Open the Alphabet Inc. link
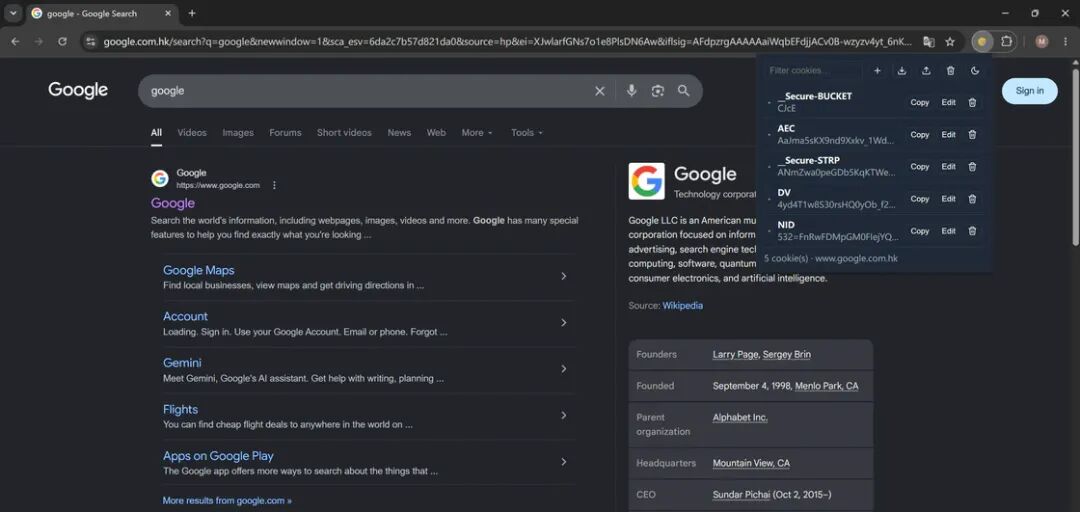Image resolution: width=1080 pixels, height=512 pixels. point(740,418)
